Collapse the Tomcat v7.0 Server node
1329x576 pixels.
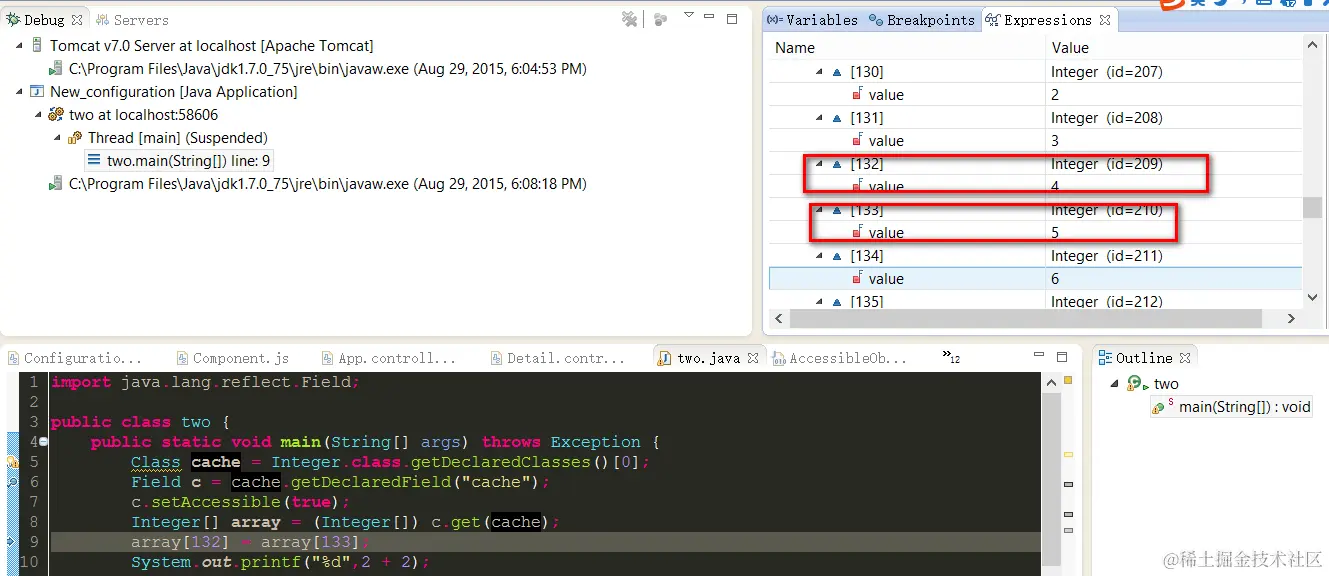click(20, 46)
